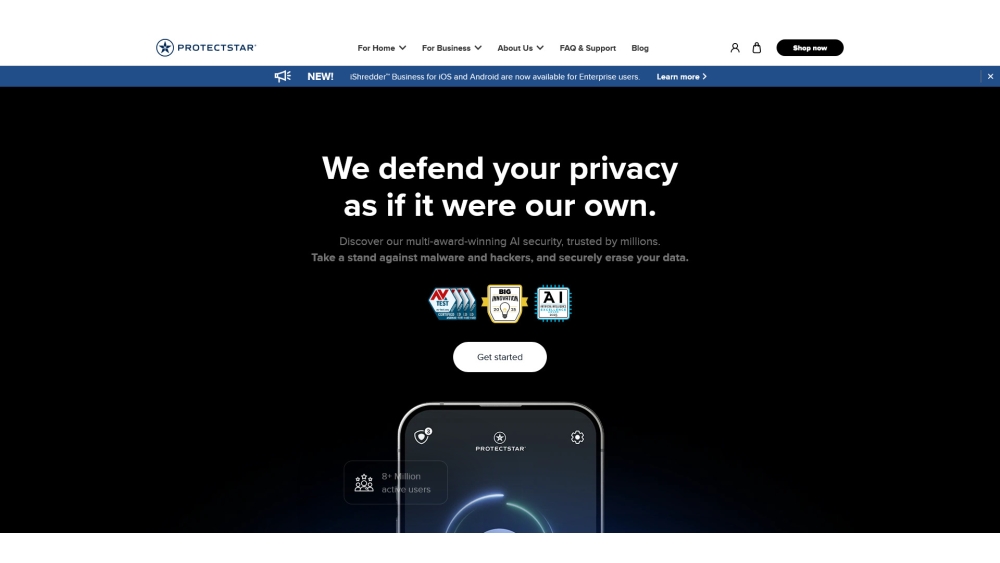Viewport: 1000px width, 563px height.
Task: Go to the Blog page
Action: tap(640, 48)
